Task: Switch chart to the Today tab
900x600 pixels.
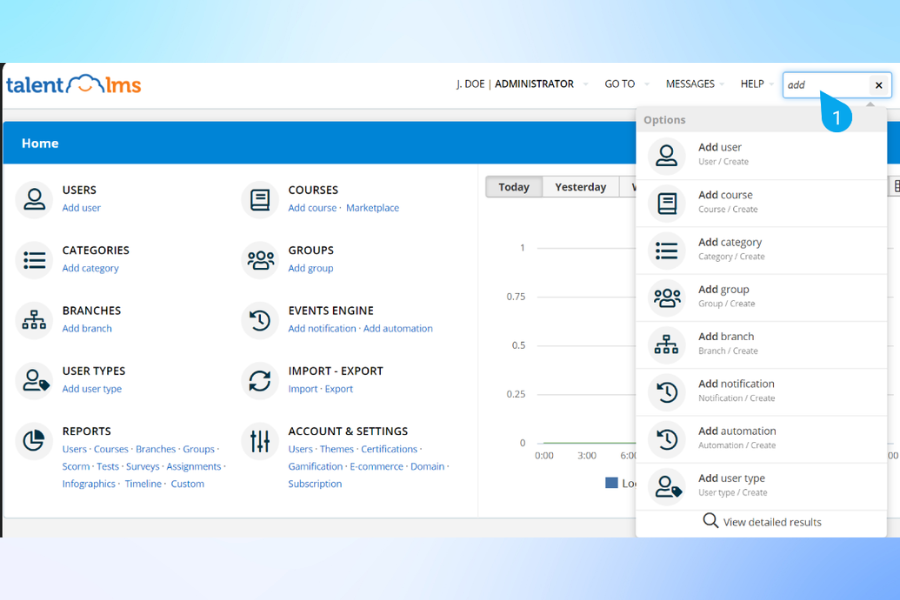Action: pos(514,187)
